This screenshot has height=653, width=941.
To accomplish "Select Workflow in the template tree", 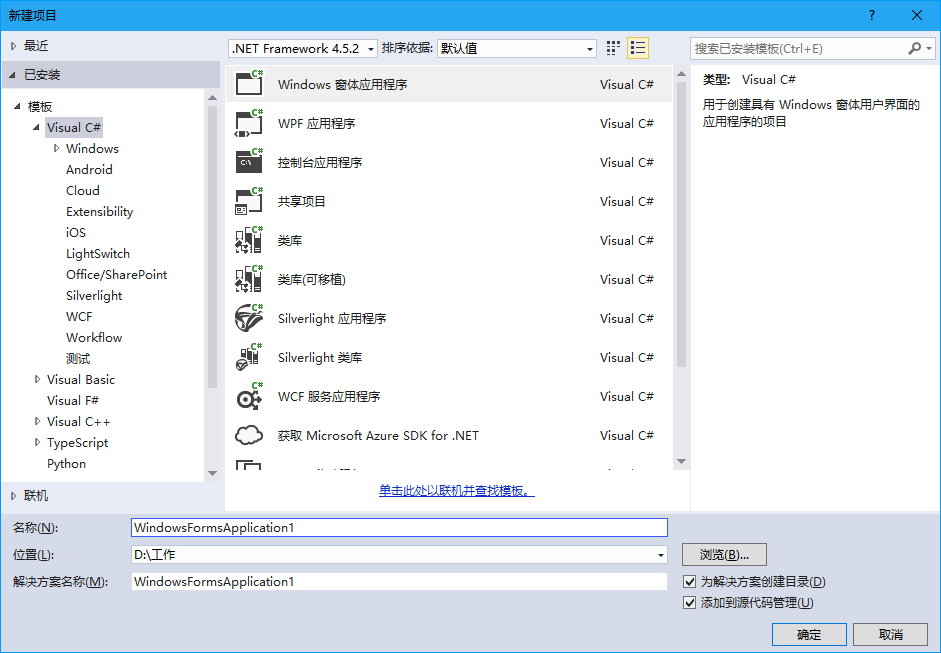I will 94,337.
